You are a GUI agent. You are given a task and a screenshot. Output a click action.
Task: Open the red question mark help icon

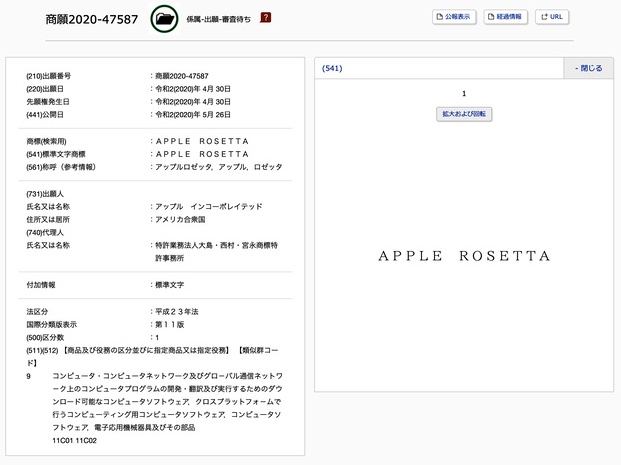click(x=265, y=17)
